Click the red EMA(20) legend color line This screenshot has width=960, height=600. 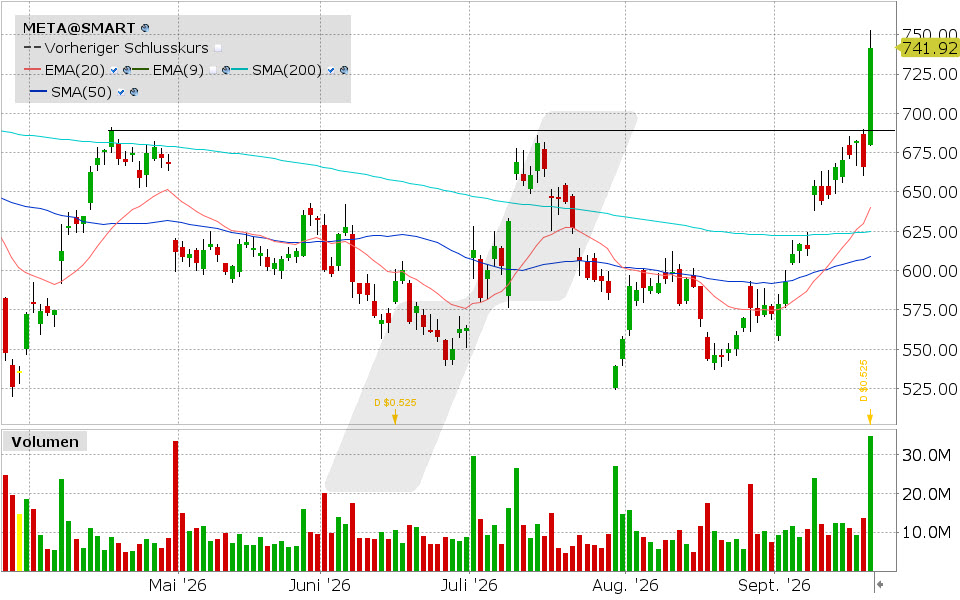click(32, 70)
